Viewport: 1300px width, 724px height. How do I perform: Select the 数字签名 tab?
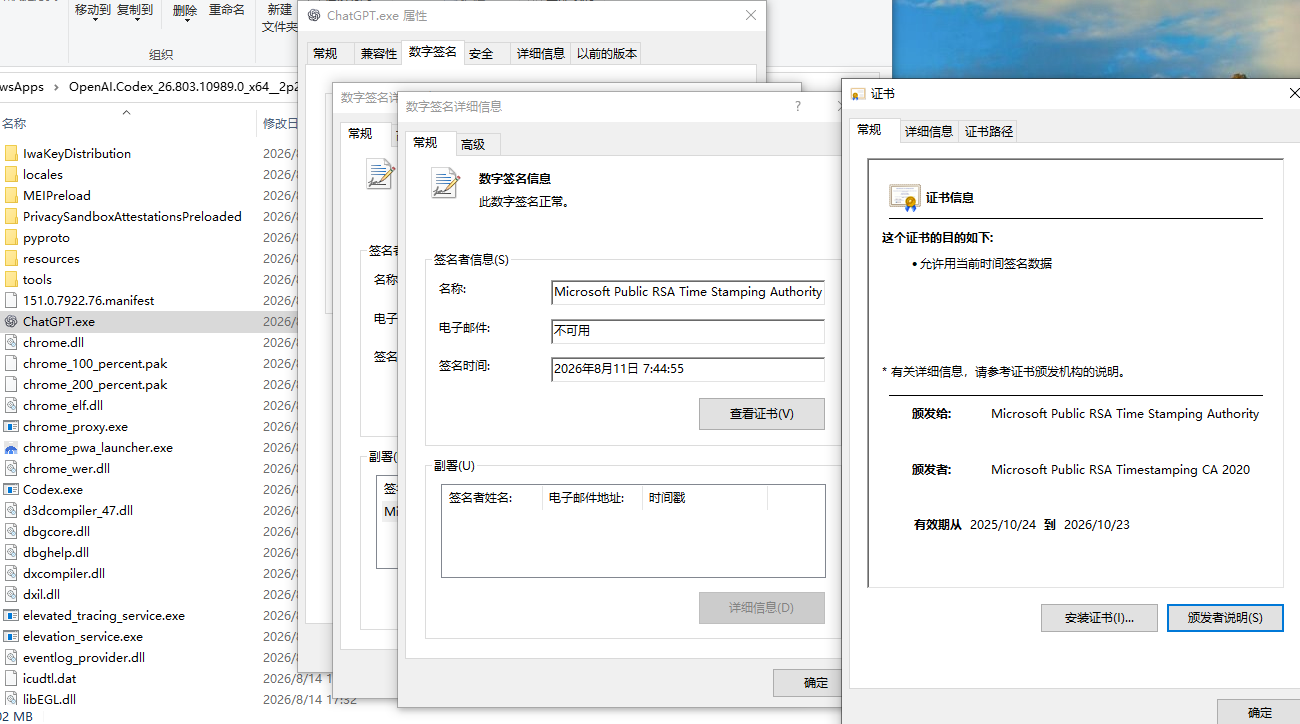click(433, 52)
